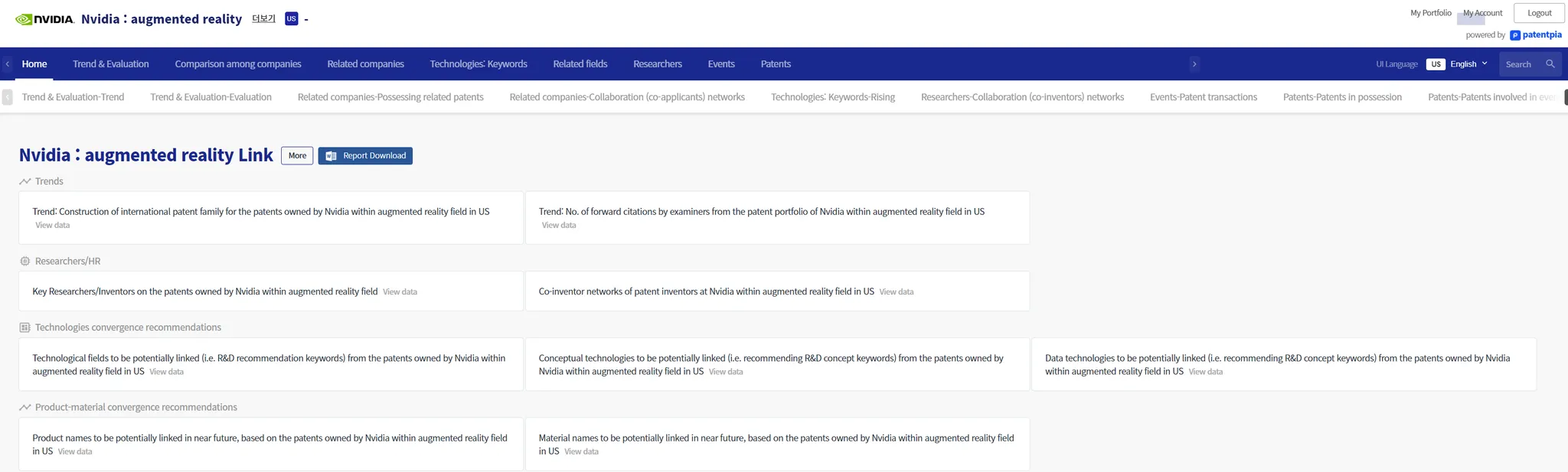View data for Co-inventor networks
This screenshot has height=472, width=1568.
pyautogui.click(x=897, y=292)
